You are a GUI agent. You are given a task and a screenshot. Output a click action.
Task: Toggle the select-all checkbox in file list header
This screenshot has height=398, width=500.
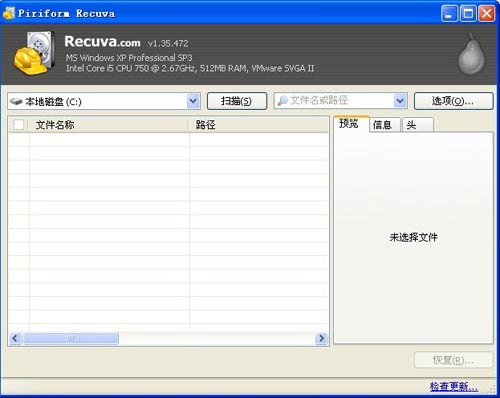coord(19,125)
